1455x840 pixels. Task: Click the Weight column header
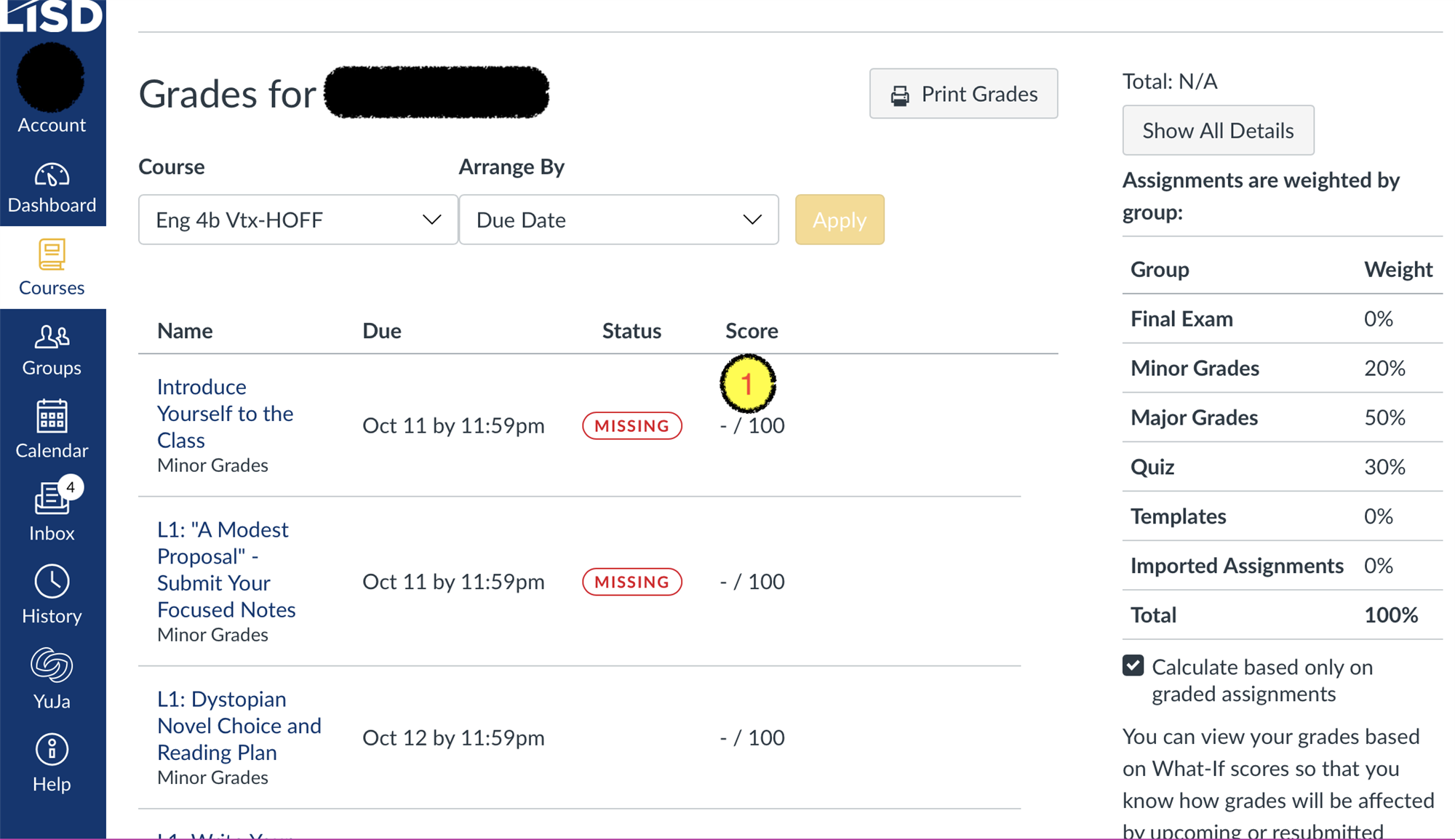(x=1398, y=269)
